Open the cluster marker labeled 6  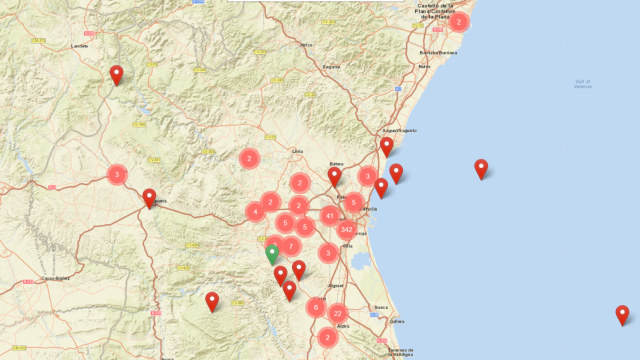(x=316, y=307)
